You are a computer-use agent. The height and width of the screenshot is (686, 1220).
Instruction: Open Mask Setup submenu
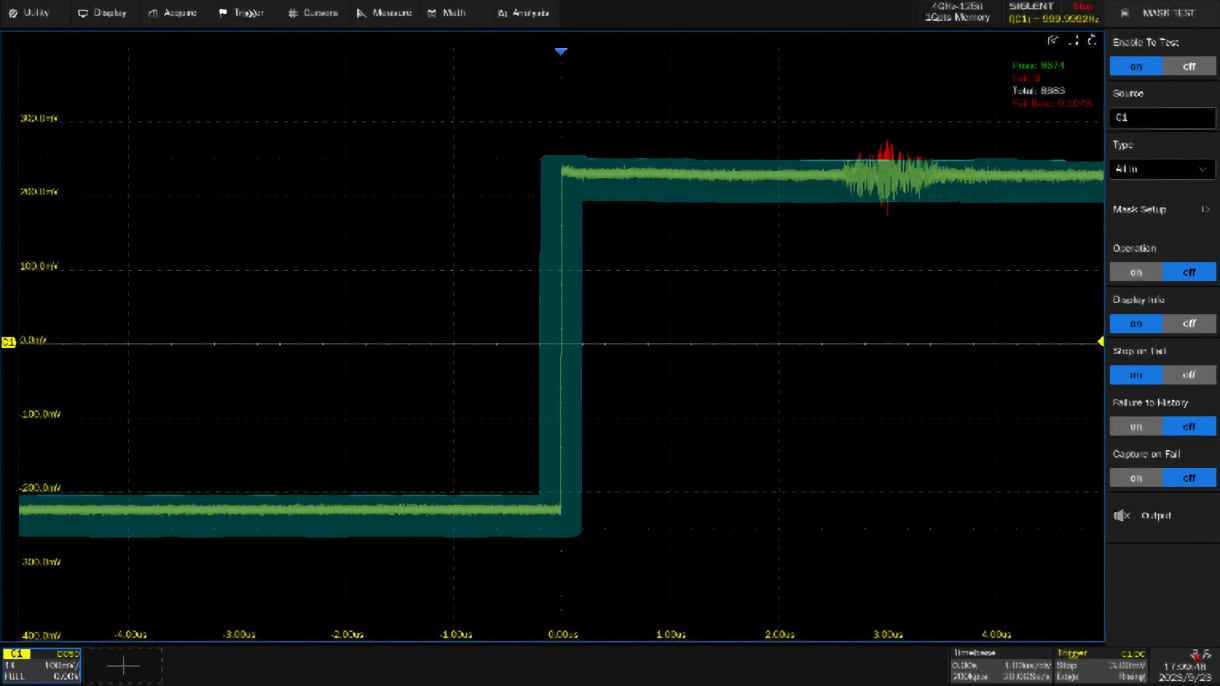pos(1162,210)
